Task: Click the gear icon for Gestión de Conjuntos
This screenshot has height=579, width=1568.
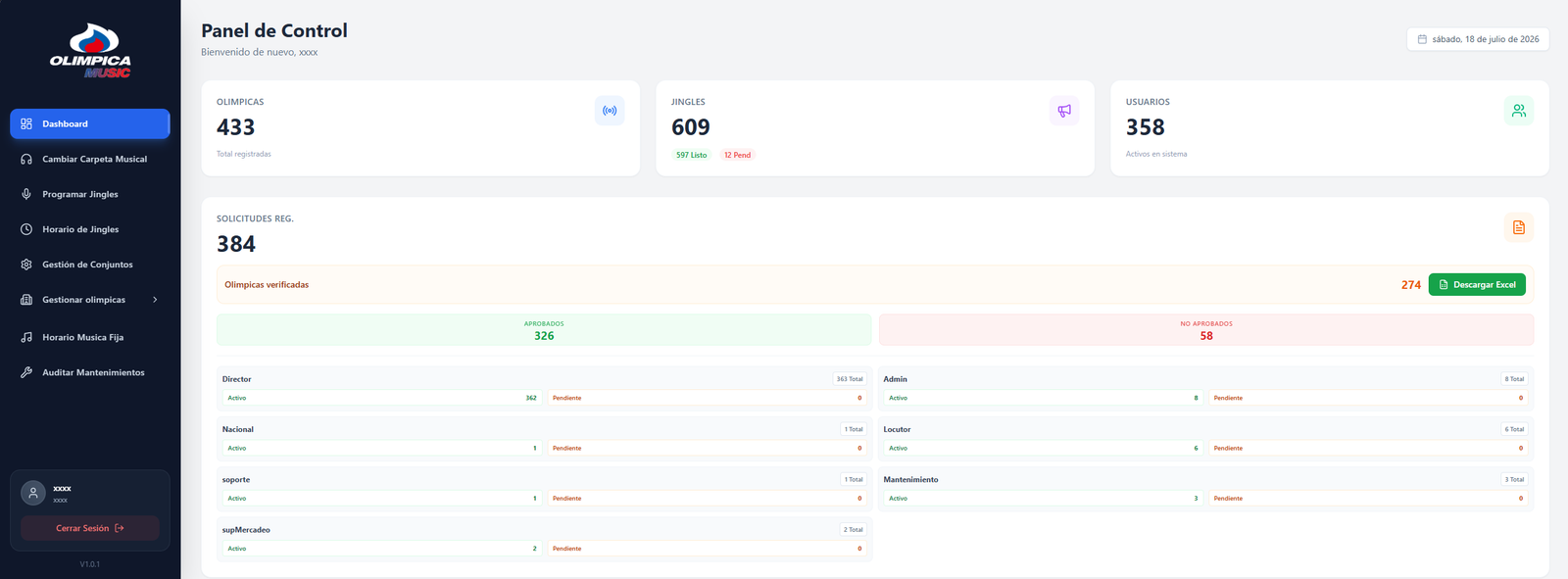Action: coord(26,265)
